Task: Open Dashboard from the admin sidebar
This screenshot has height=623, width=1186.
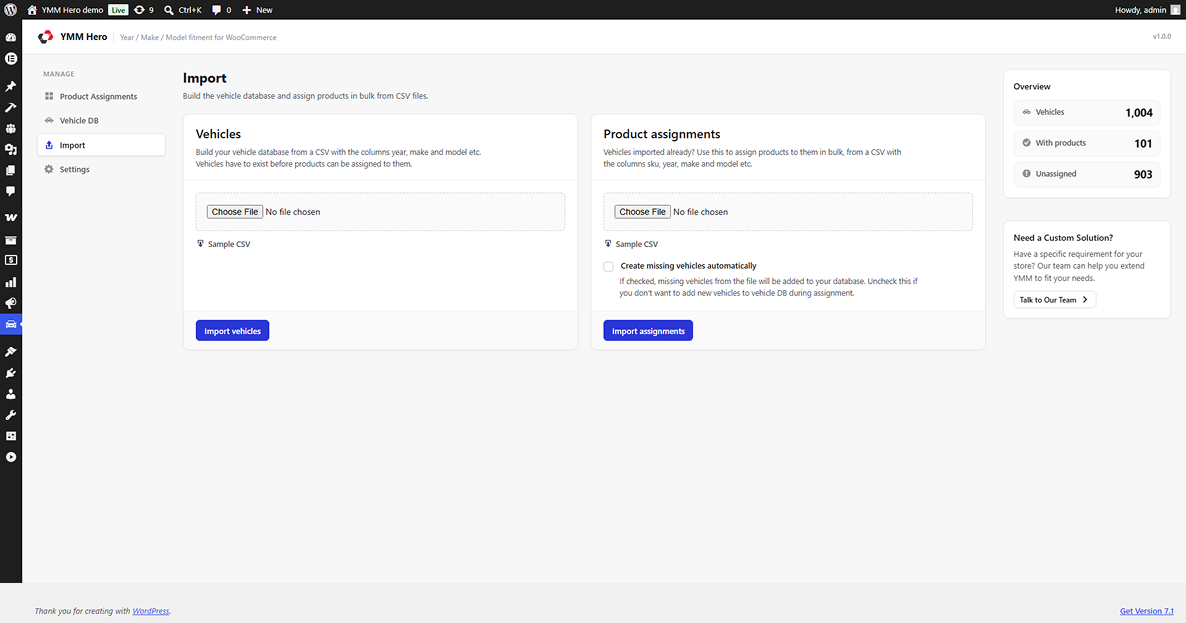Action: tap(11, 37)
